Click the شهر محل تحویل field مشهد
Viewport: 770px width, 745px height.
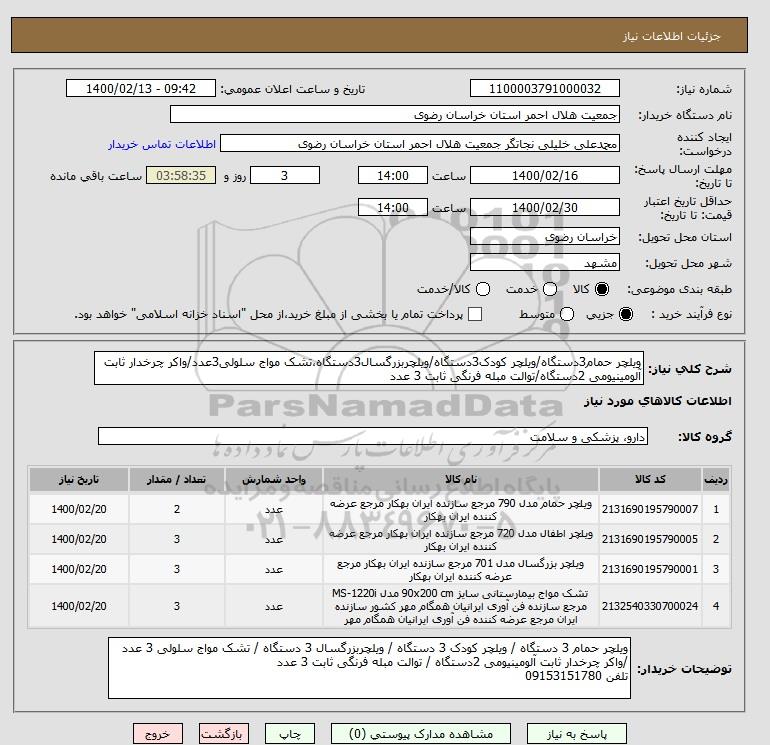[545, 263]
